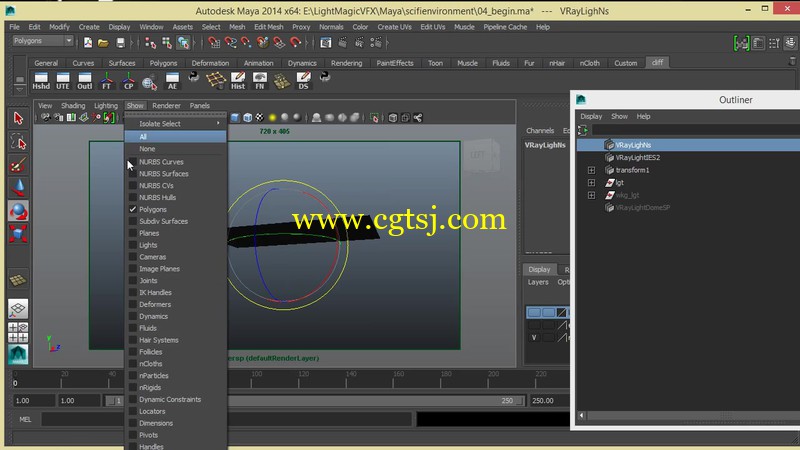This screenshot has width=800, height=450.
Task: Click the lattice grid shelf icon
Action: pos(216,79)
